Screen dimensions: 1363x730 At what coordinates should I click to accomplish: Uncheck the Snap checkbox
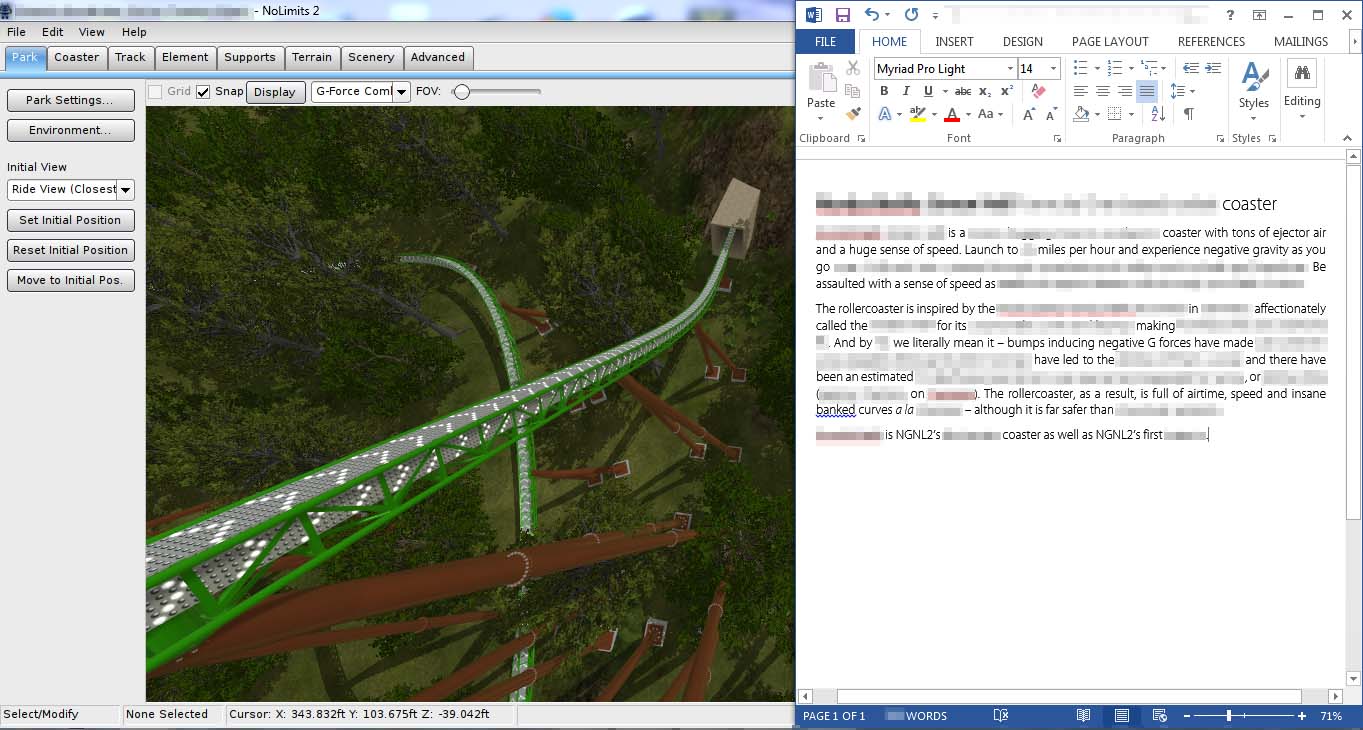click(x=203, y=91)
